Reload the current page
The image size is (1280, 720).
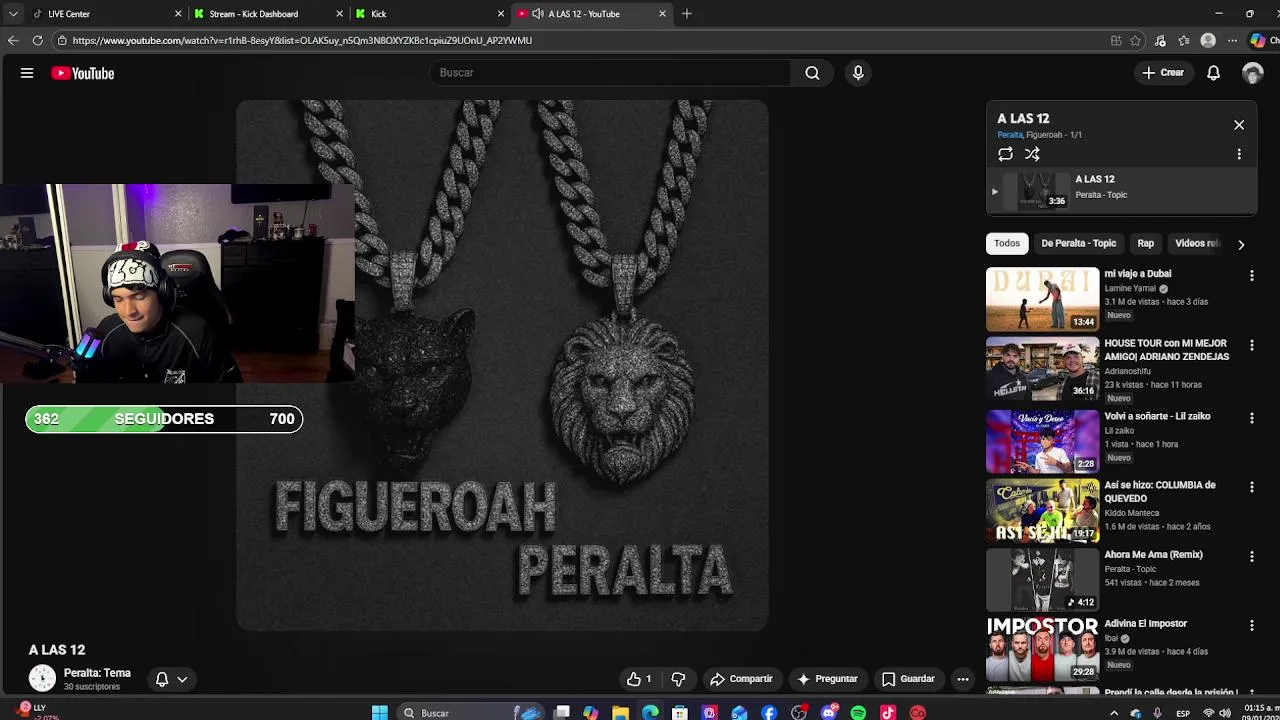(x=37, y=41)
